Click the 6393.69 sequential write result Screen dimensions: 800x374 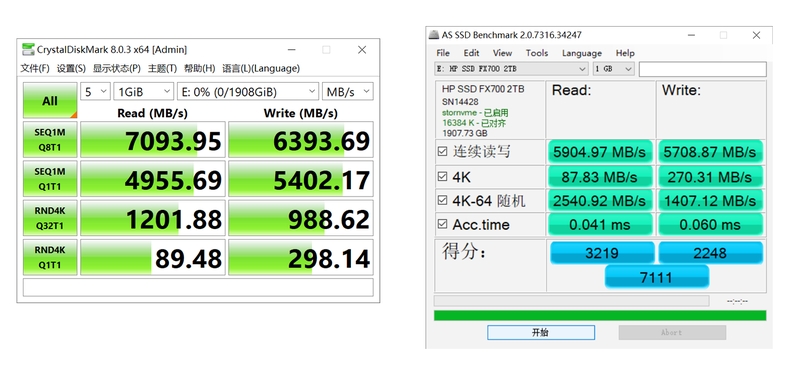(x=301, y=140)
